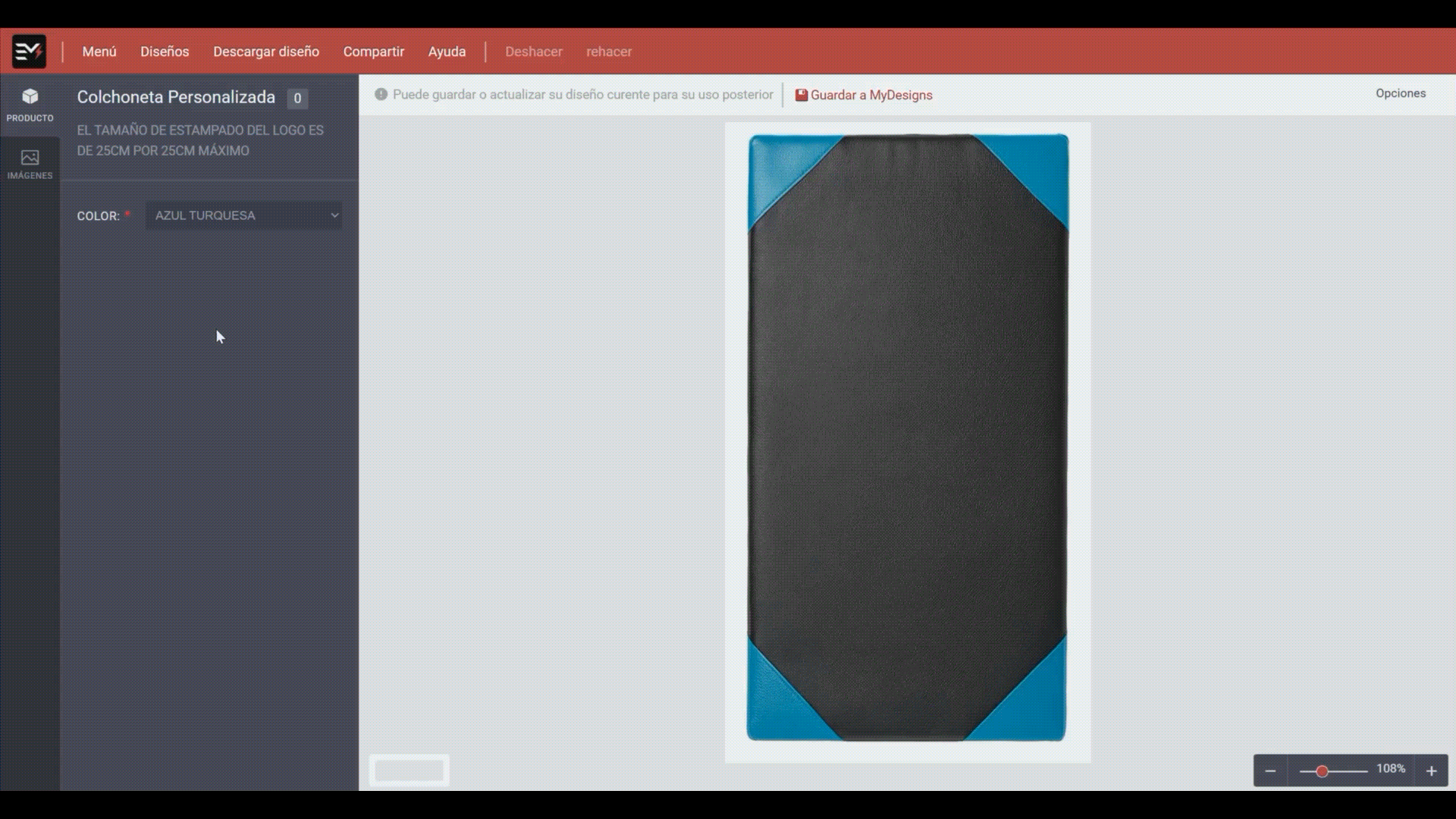1456x819 pixels.
Task: Click the zoom slider handle
Action: [x=1322, y=771]
